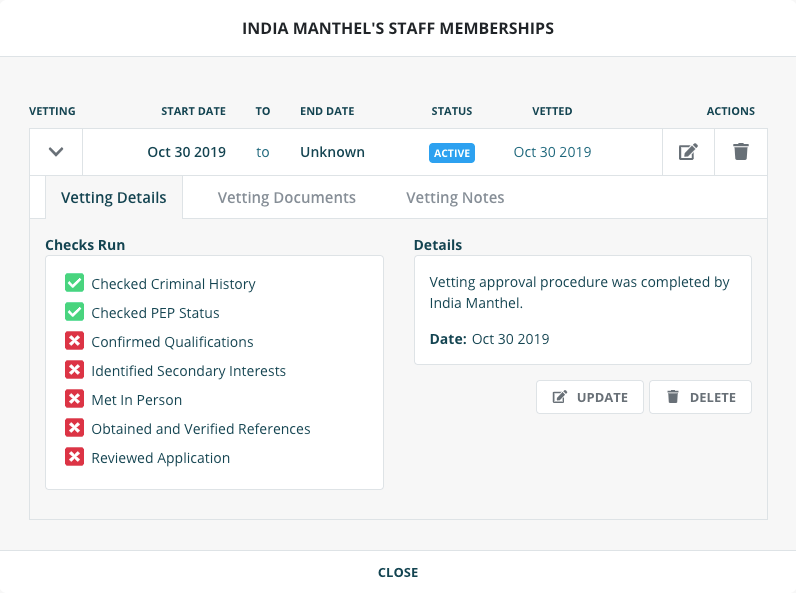
Task: Click the Obtained and Verified References cross icon
Action: pyautogui.click(x=74, y=429)
